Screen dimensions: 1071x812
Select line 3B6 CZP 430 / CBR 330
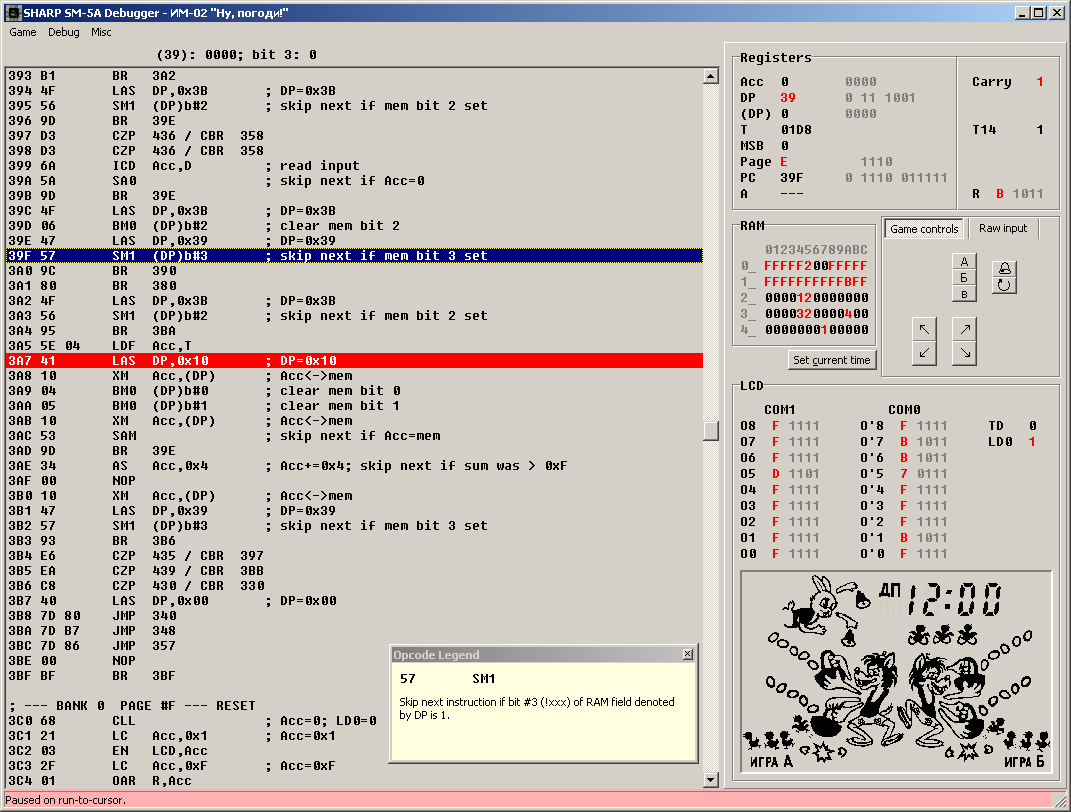click(354, 585)
